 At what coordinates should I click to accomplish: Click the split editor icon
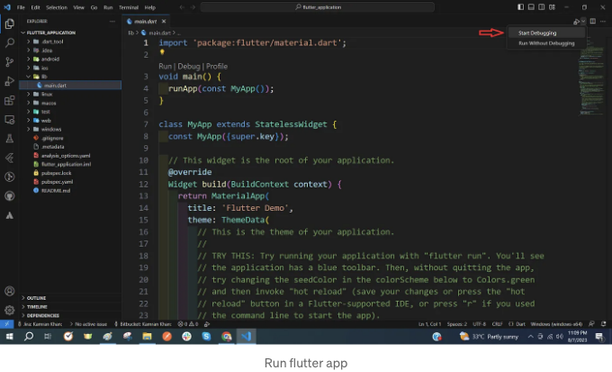coord(592,21)
